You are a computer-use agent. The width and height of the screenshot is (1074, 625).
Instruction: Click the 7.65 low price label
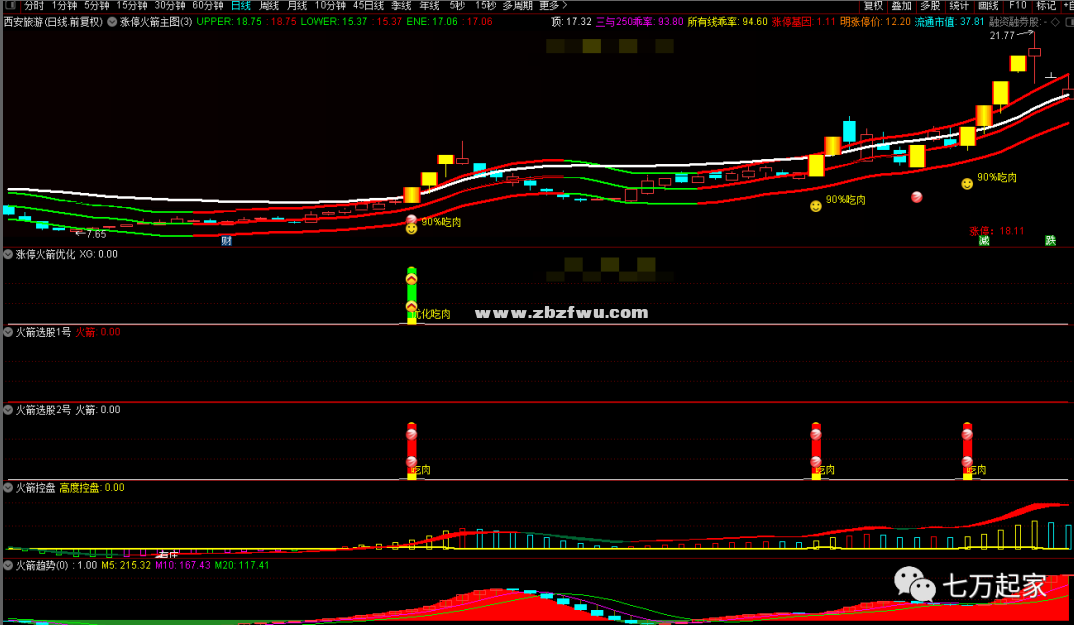(96, 234)
